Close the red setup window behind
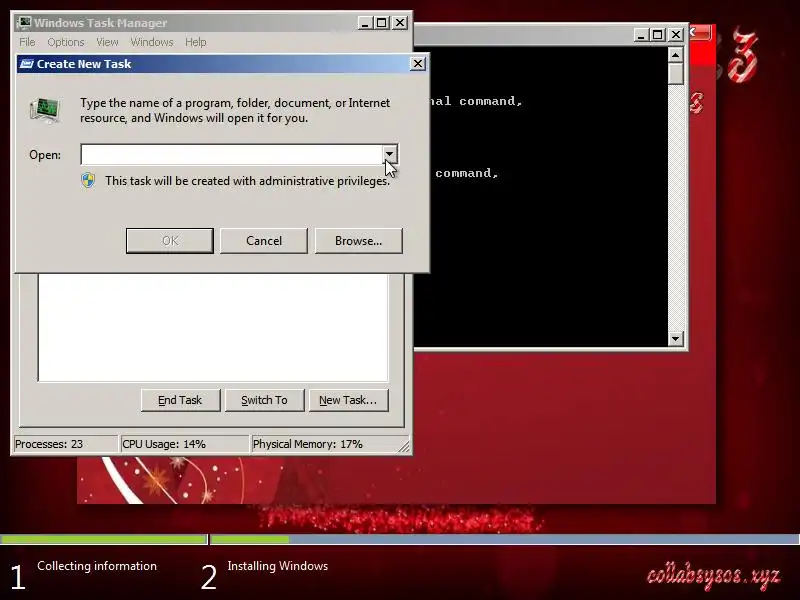This screenshot has width=800, height=600. 701,33
